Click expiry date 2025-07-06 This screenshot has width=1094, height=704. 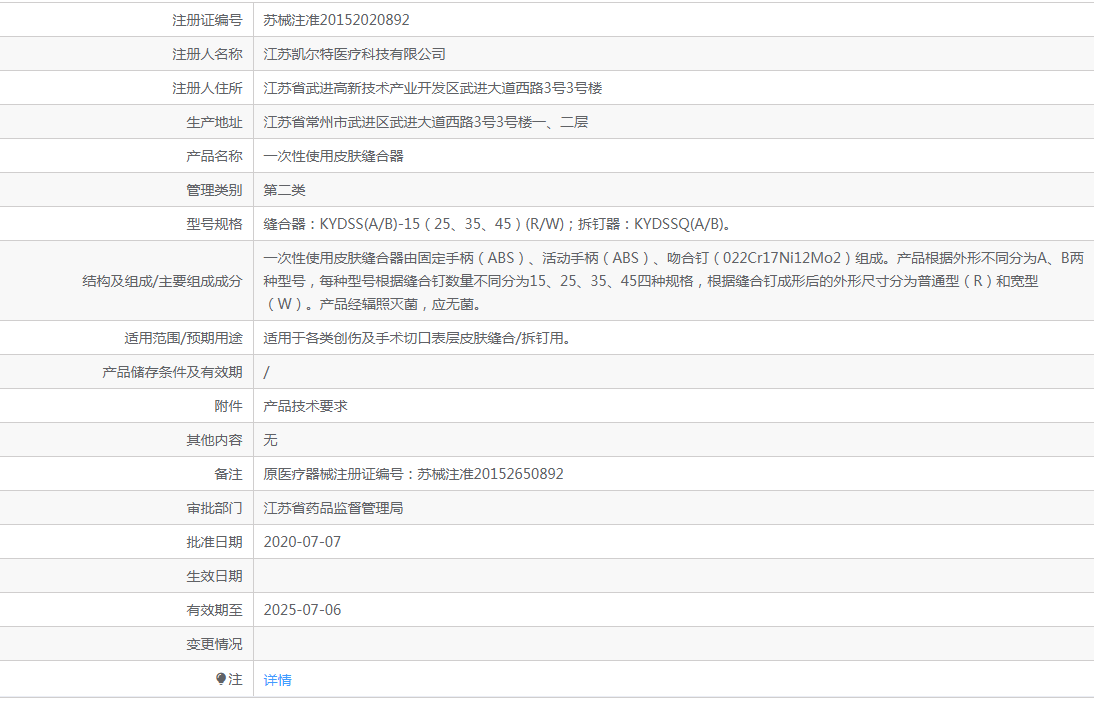click(302, 611)
